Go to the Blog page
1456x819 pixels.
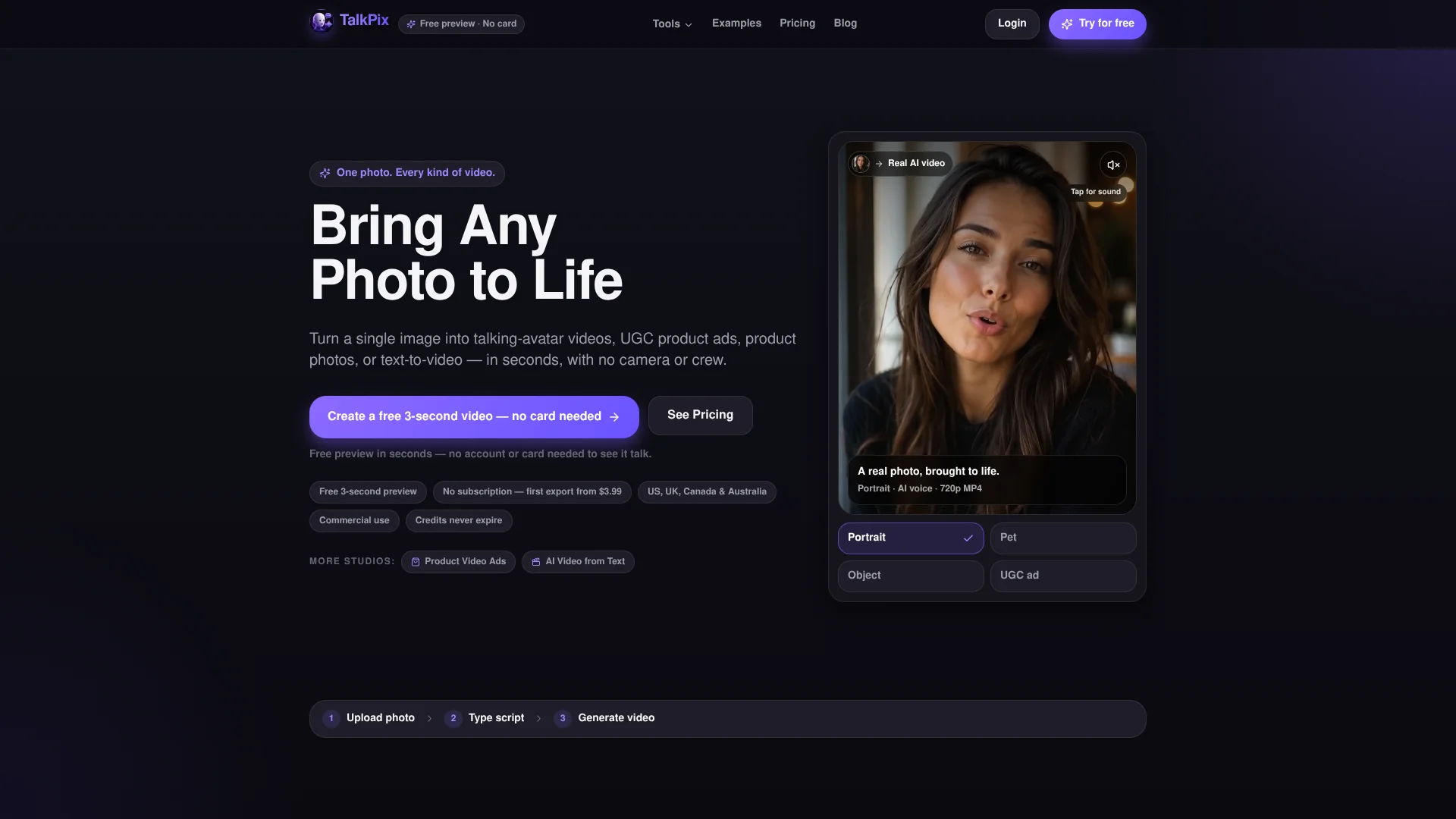(x=845, y=24)
